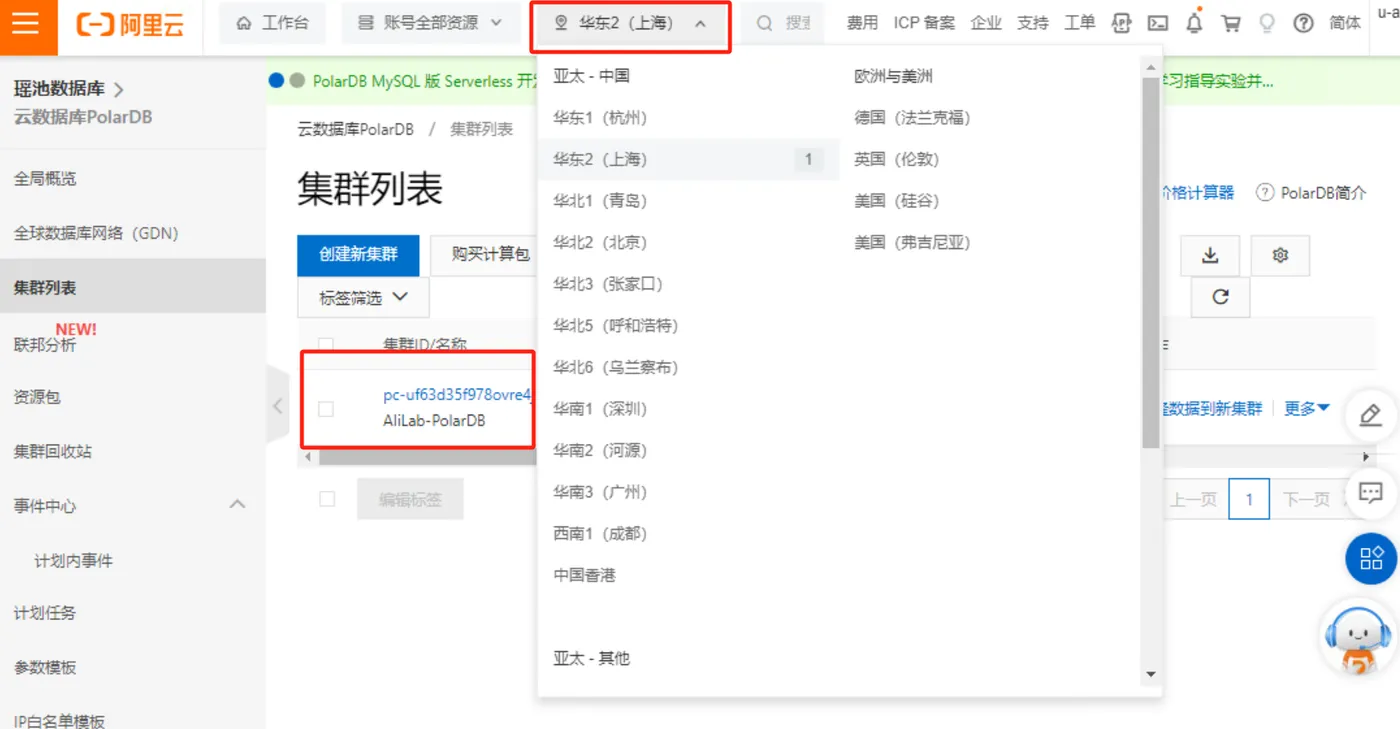Open the table settings gear icon
The width and height of the screenshot is (1400, 729).
(x=1280, y=256)
